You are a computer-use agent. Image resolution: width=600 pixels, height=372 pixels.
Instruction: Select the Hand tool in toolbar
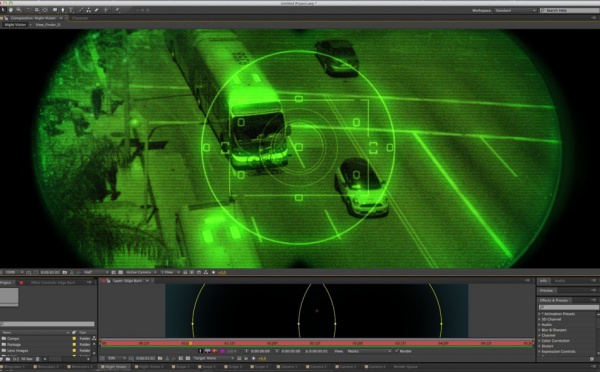(x=11, y=10)
